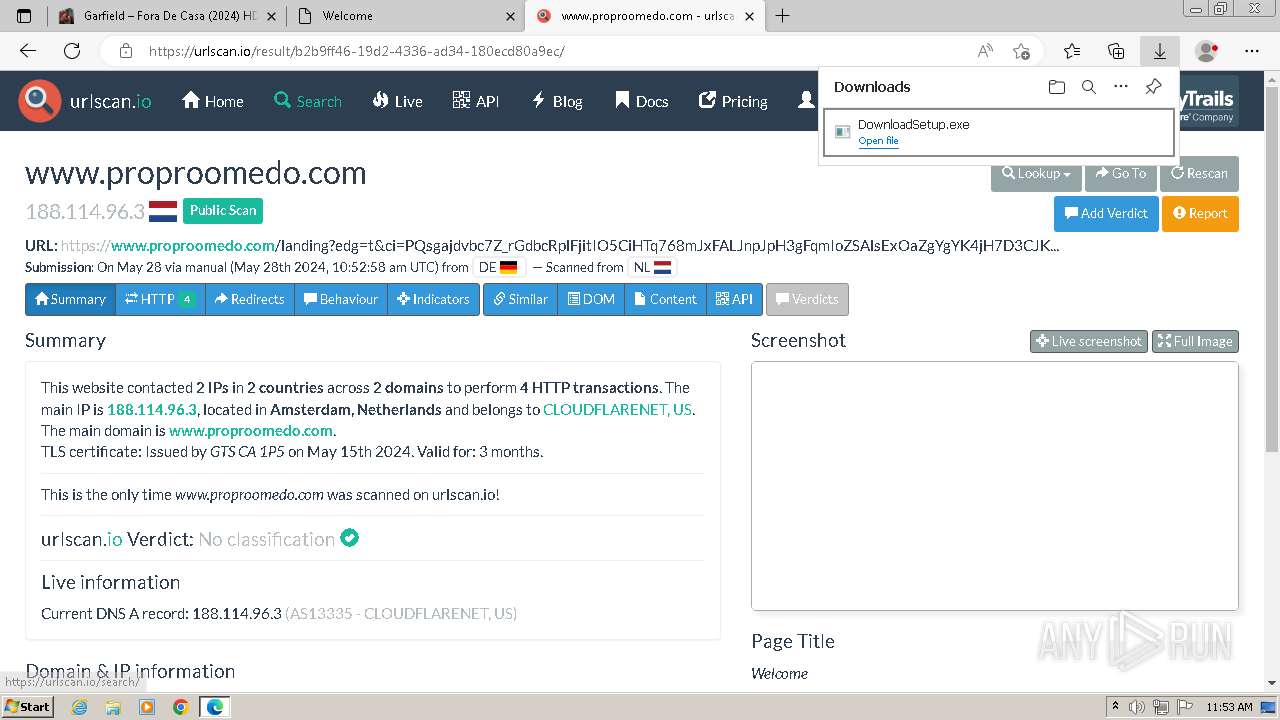
Task: Switch to the Welcome browser tab
Action: click(x=405, y=16)
